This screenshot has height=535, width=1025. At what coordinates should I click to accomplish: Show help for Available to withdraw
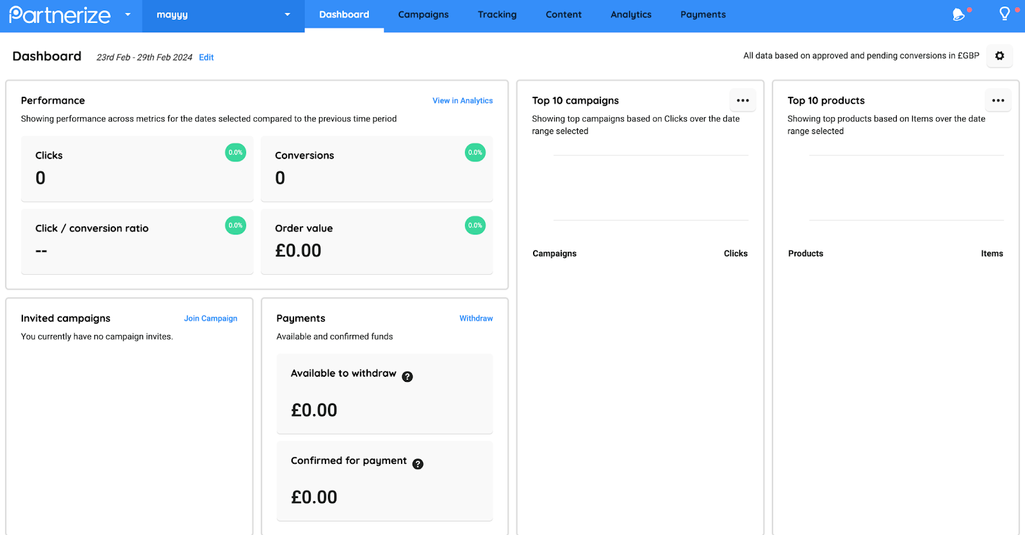point(407,377)
